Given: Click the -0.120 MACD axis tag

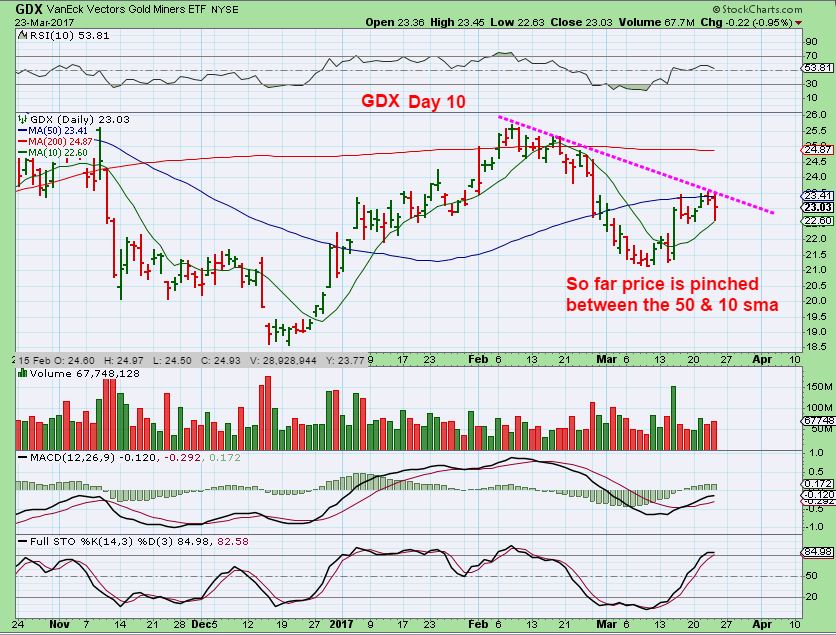Looking at the screenshot, I should pos(818,495).
